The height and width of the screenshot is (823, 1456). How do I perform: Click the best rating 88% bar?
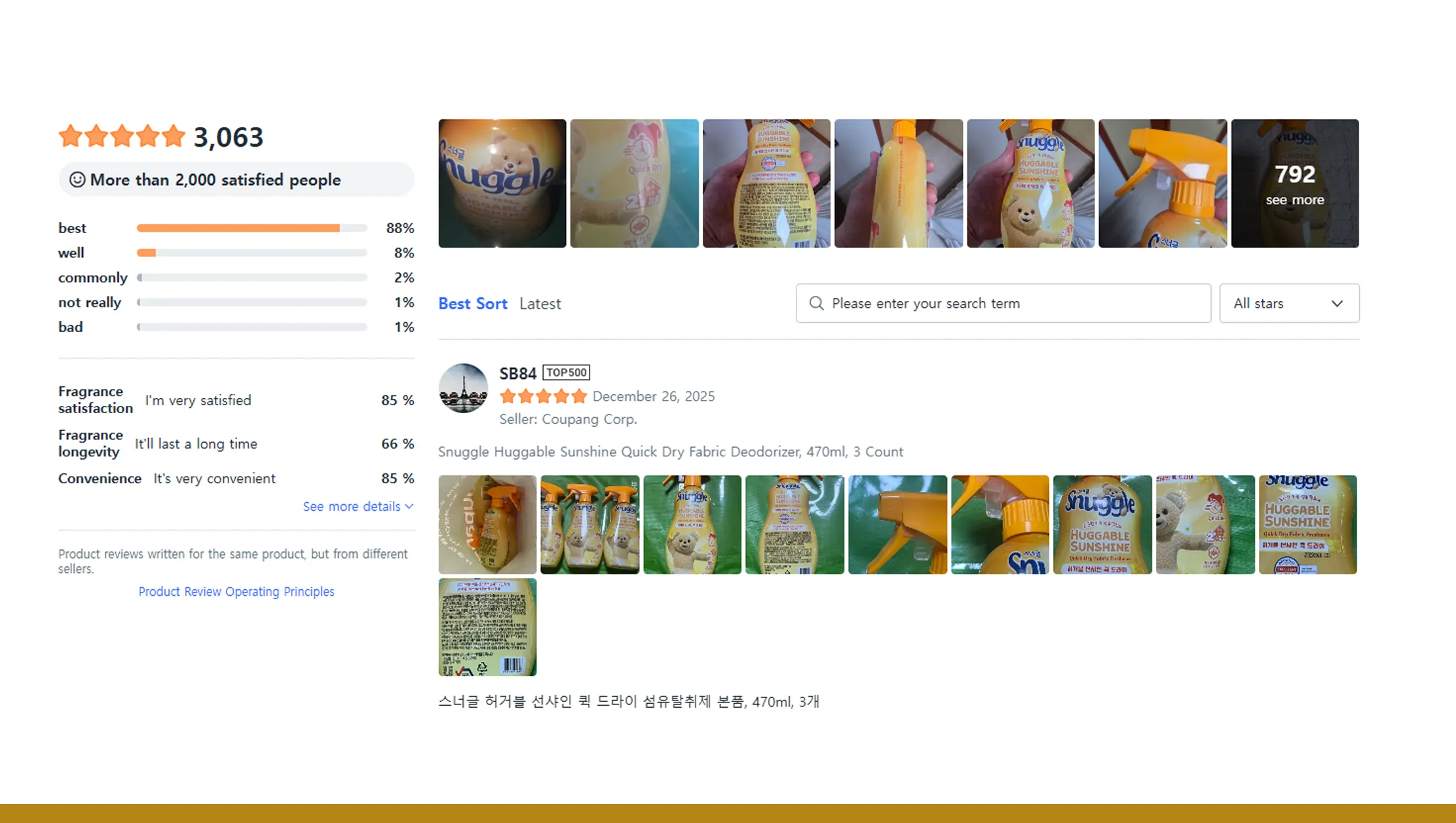[x=252, y=228]
